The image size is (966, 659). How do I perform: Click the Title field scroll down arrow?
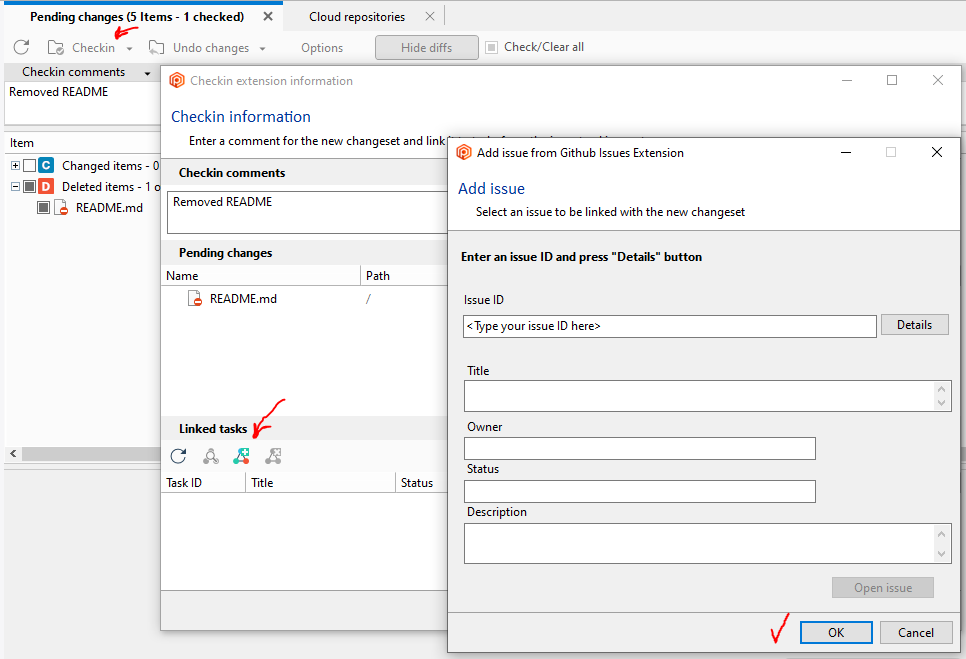[x=941, y=403]
